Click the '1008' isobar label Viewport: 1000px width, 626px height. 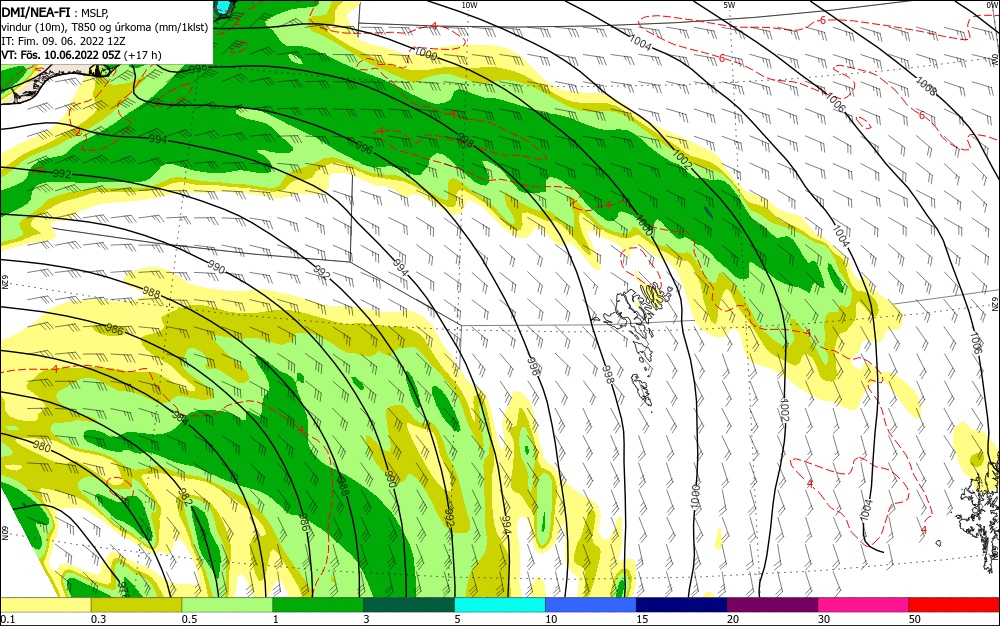click(926, 86)
